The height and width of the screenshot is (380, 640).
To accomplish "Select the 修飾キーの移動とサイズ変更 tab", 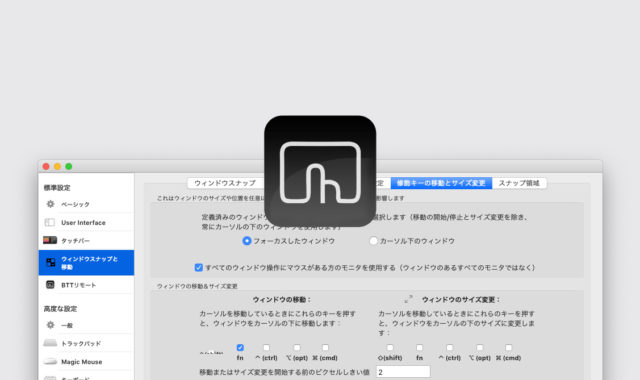I will (x=441, y=183).
